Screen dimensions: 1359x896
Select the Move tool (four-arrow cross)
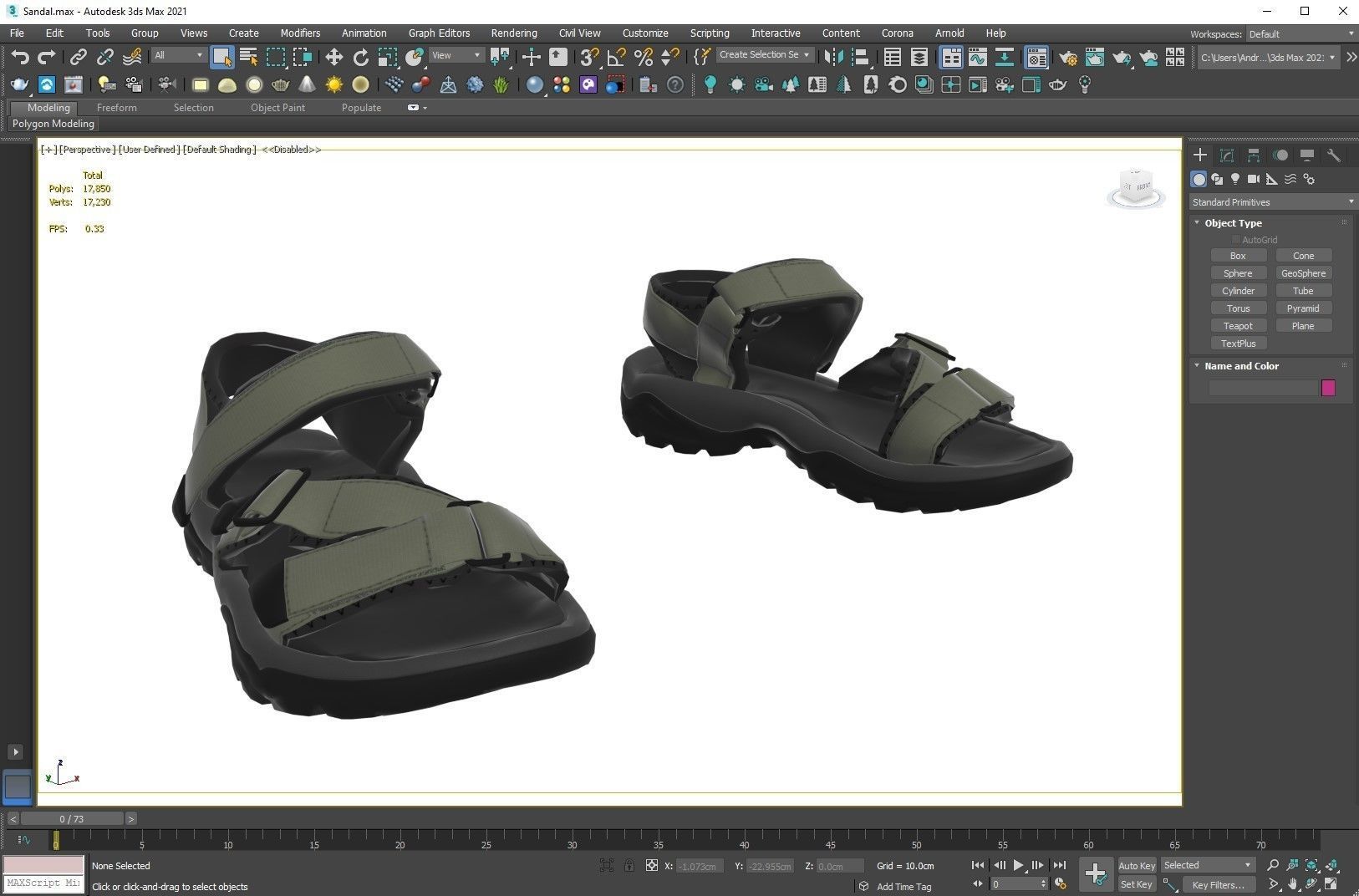(333, 57)
